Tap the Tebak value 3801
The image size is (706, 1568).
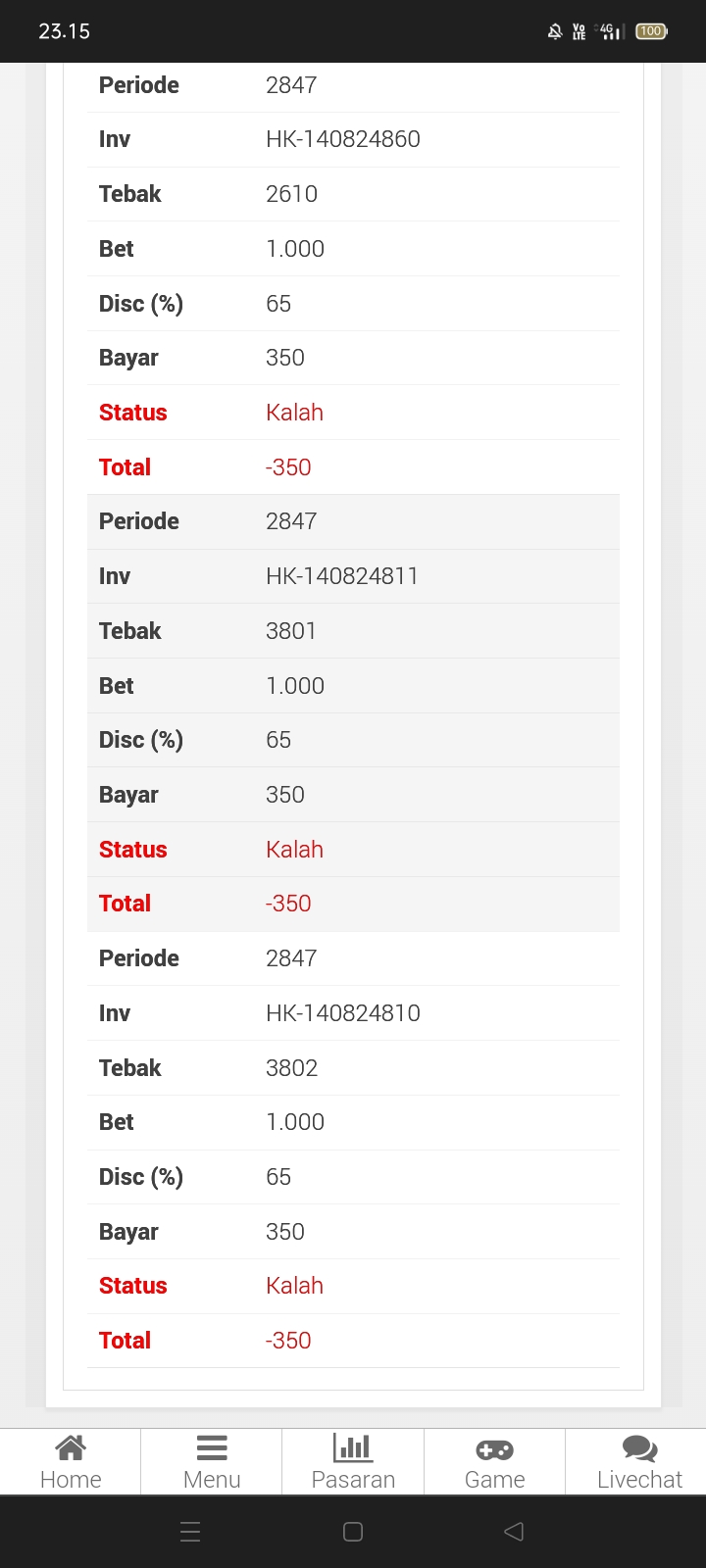pos(291,631)
